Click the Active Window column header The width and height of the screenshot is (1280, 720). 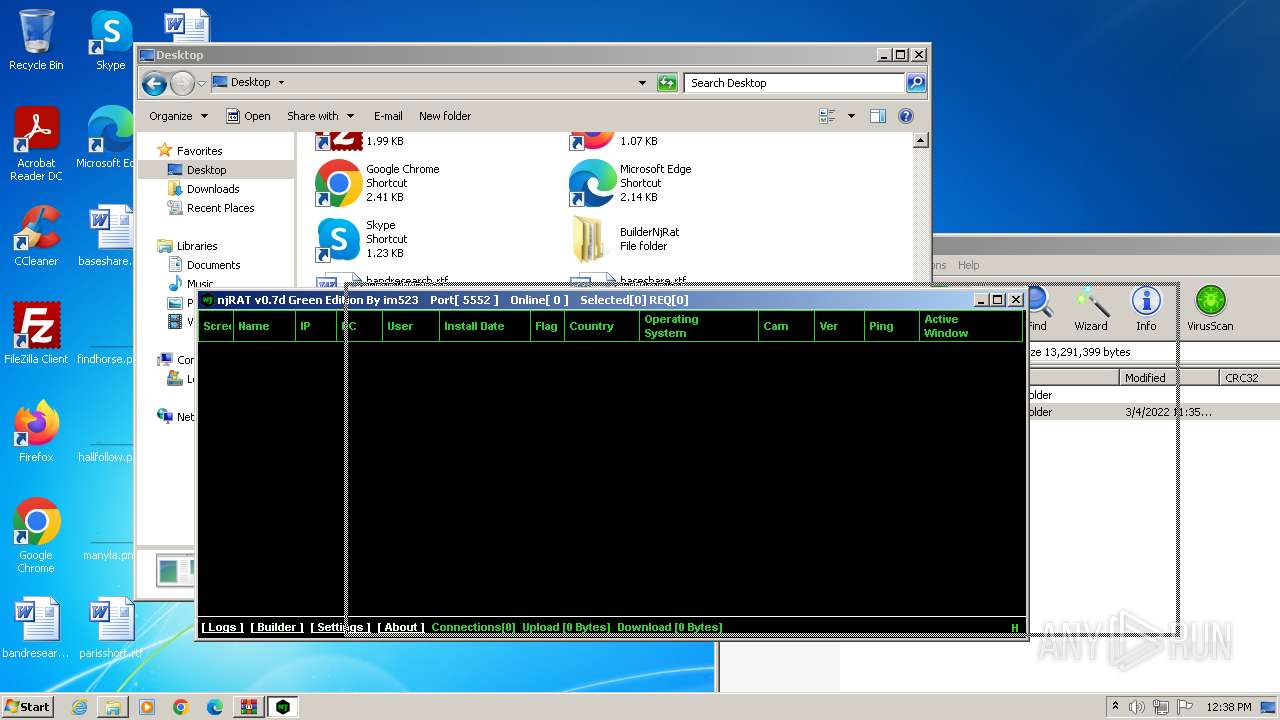(970, 326)
